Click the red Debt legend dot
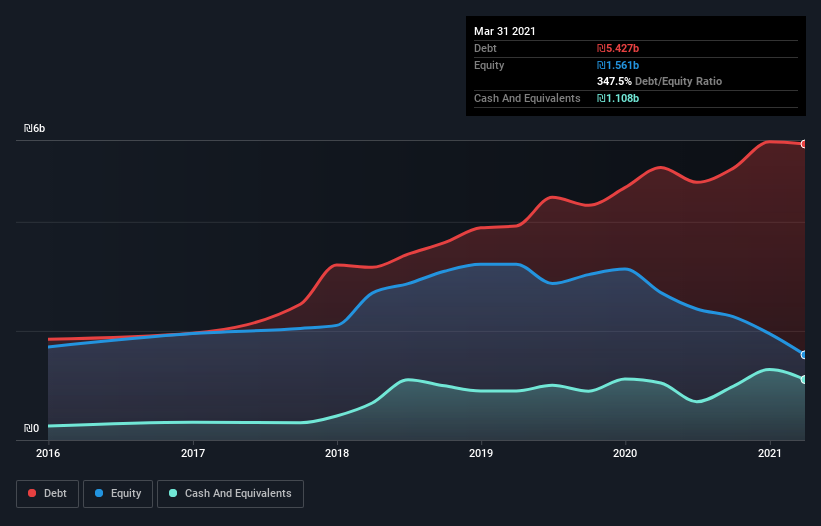 coord(32,493)
